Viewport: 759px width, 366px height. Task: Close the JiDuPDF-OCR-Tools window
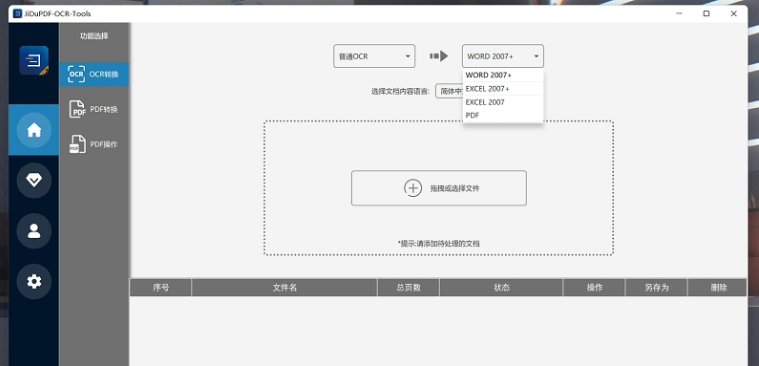[734, 14]
